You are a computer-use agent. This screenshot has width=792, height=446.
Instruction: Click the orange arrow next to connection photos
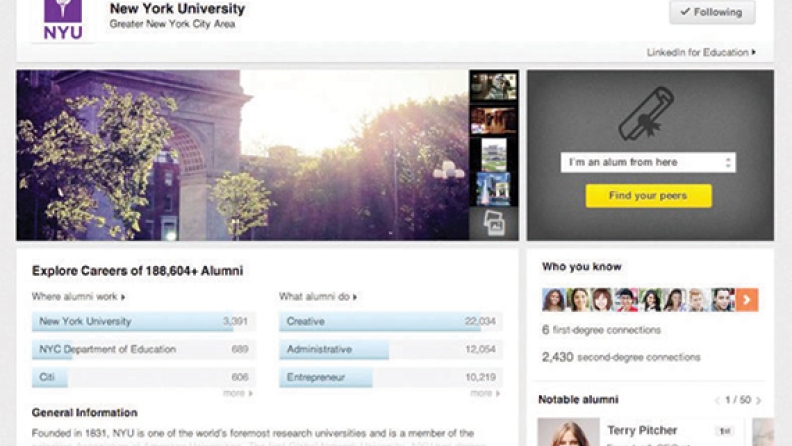747,300
